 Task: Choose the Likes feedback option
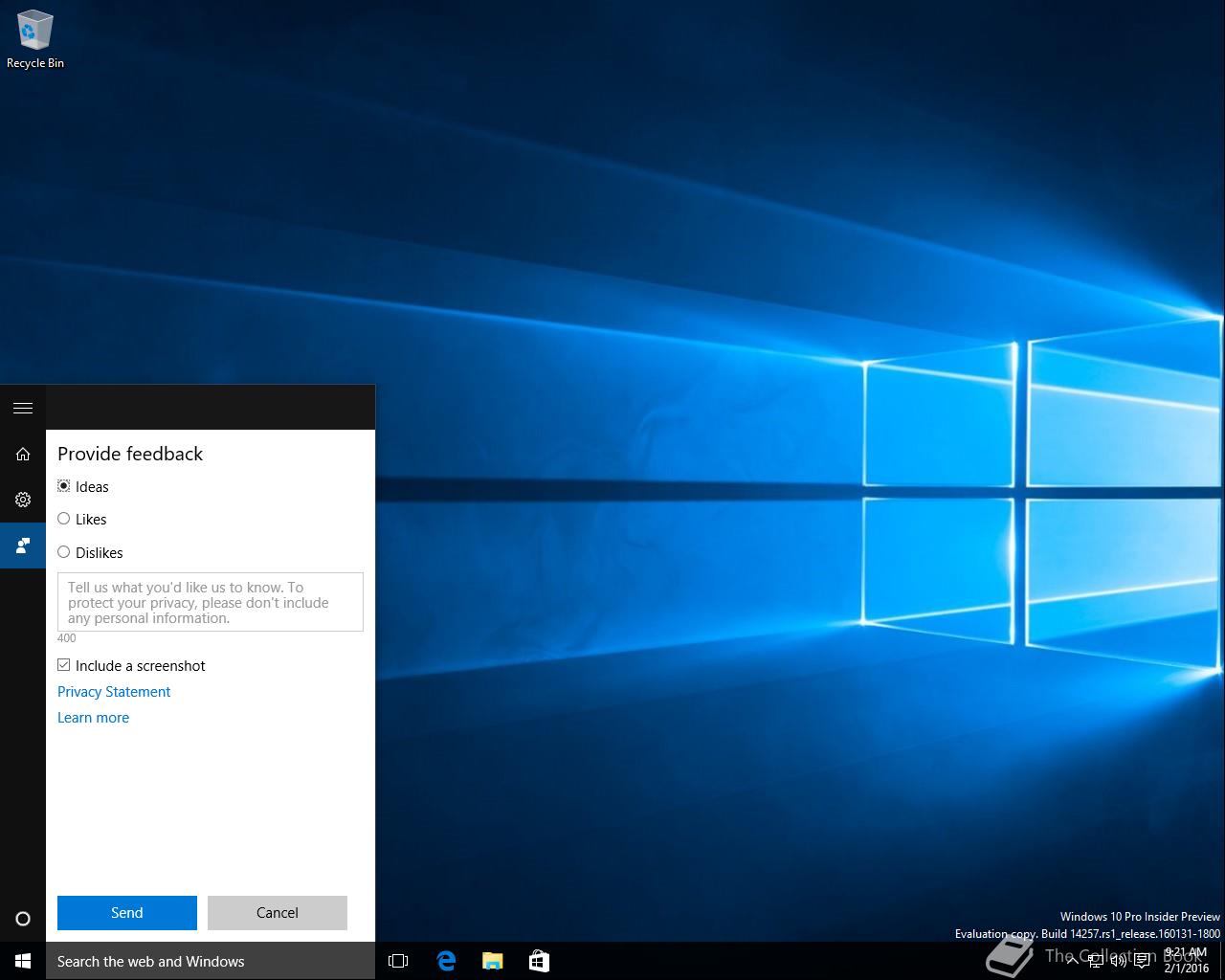(x=64, y=519)
